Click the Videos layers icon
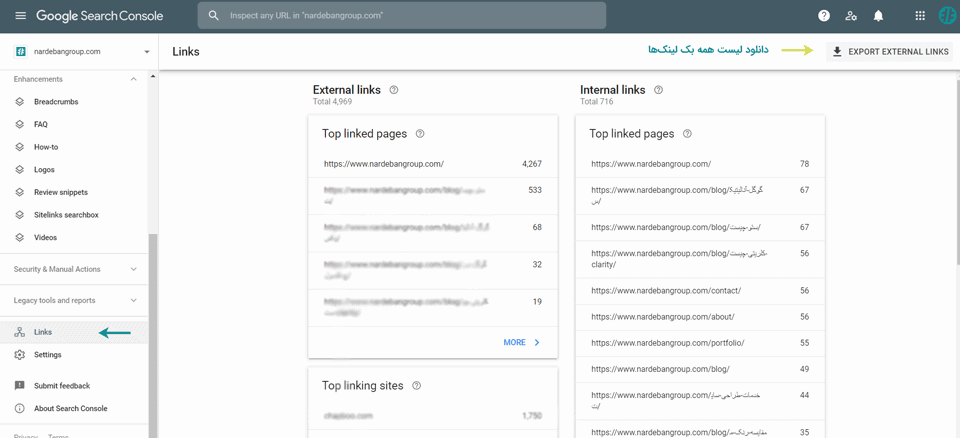 [20, 237]
